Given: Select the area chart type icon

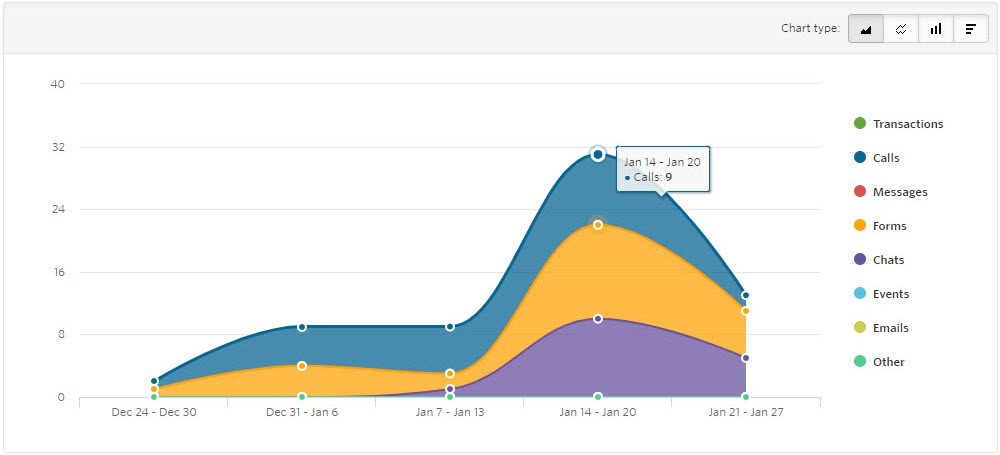Looking at the screenshot, I should click(x=866, y=29).
